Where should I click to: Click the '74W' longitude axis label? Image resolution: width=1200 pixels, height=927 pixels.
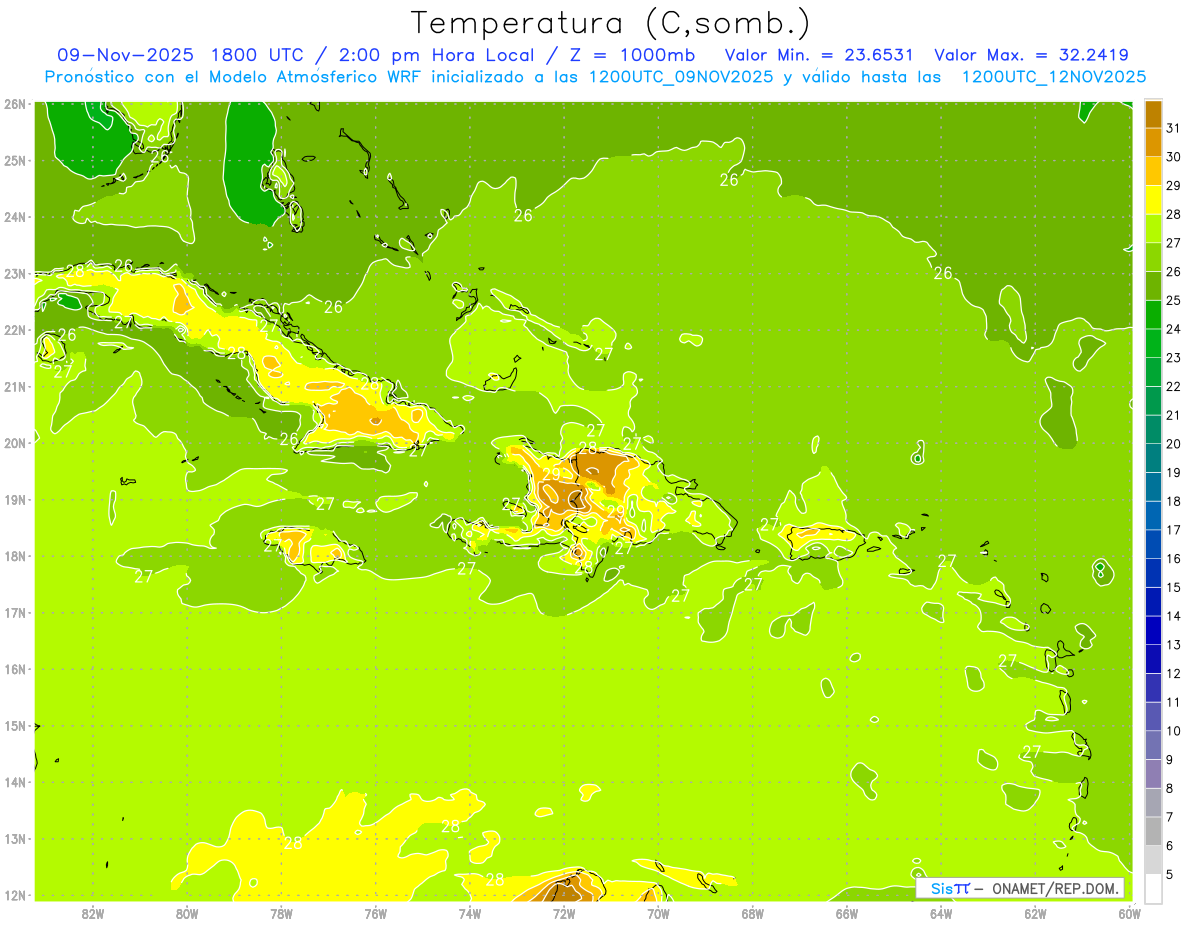[470, 913]
